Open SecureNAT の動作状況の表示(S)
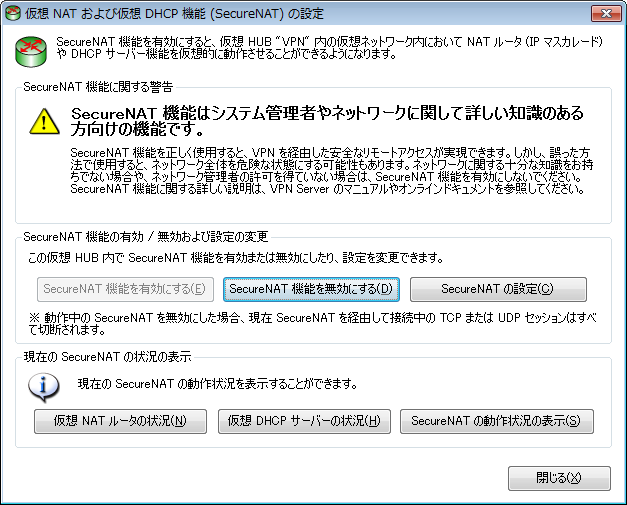 [497, 421]
